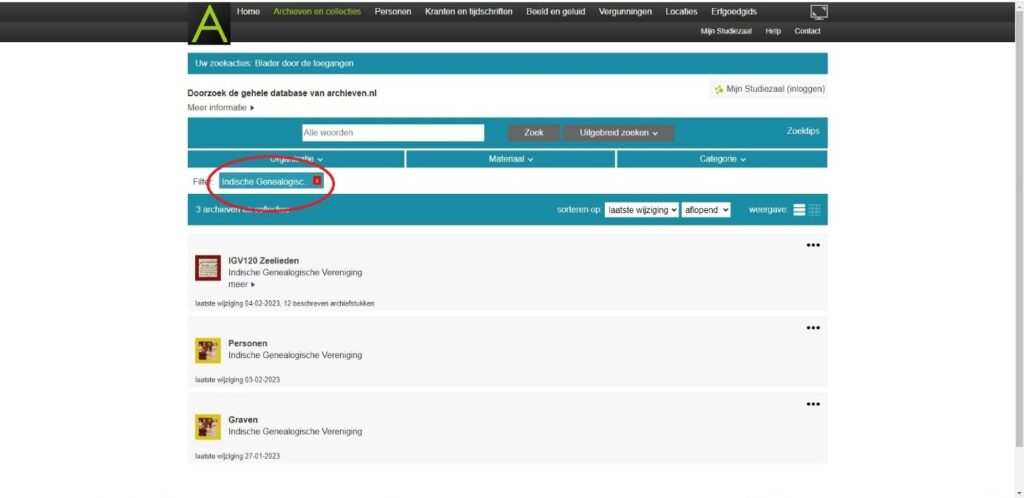The height and width of the screenshot is (498, 1024).
Task: Open Mijn Studiezaal link in header
Action: pos(726,31)
